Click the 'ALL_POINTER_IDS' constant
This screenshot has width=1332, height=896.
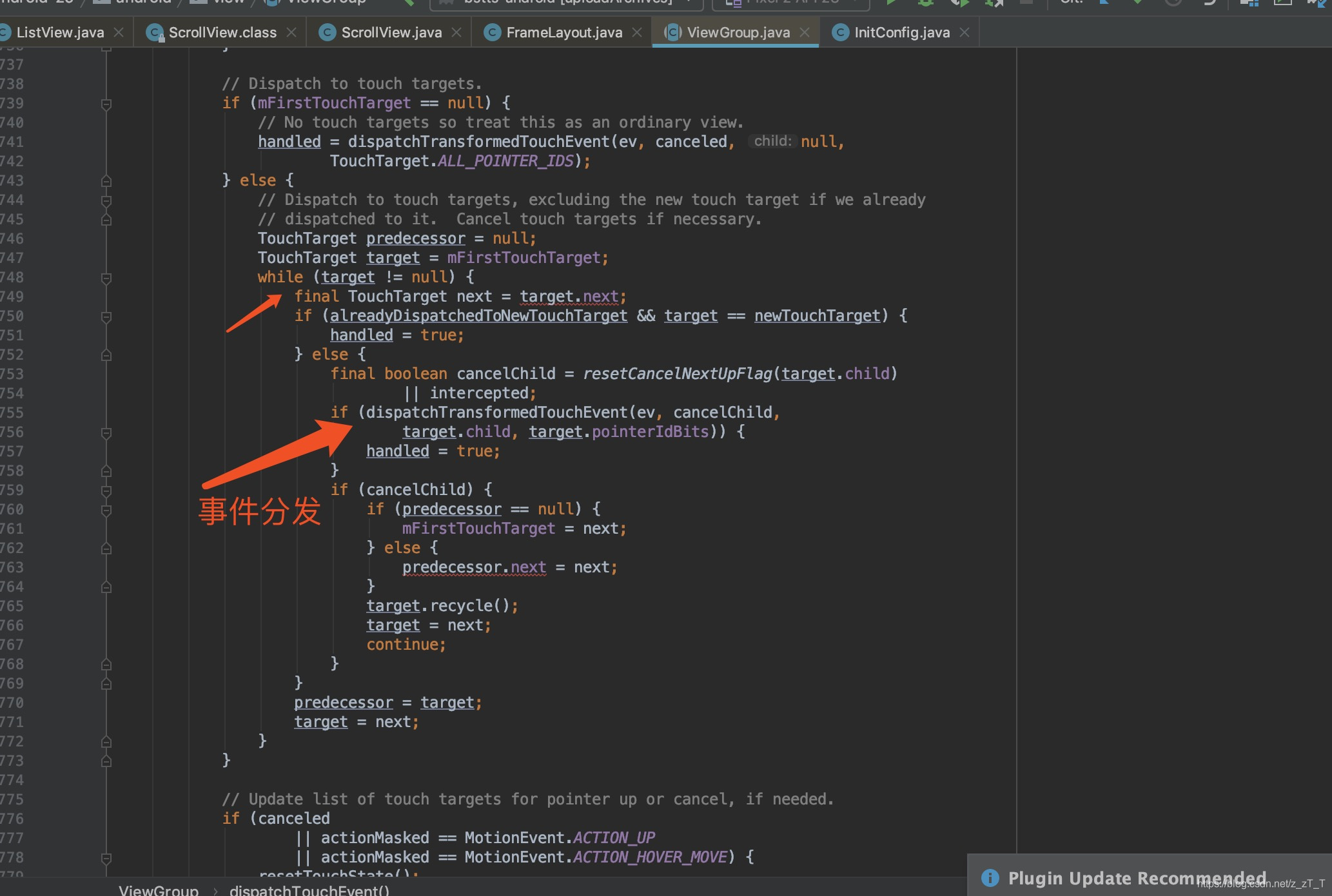[x=506, y=161]
